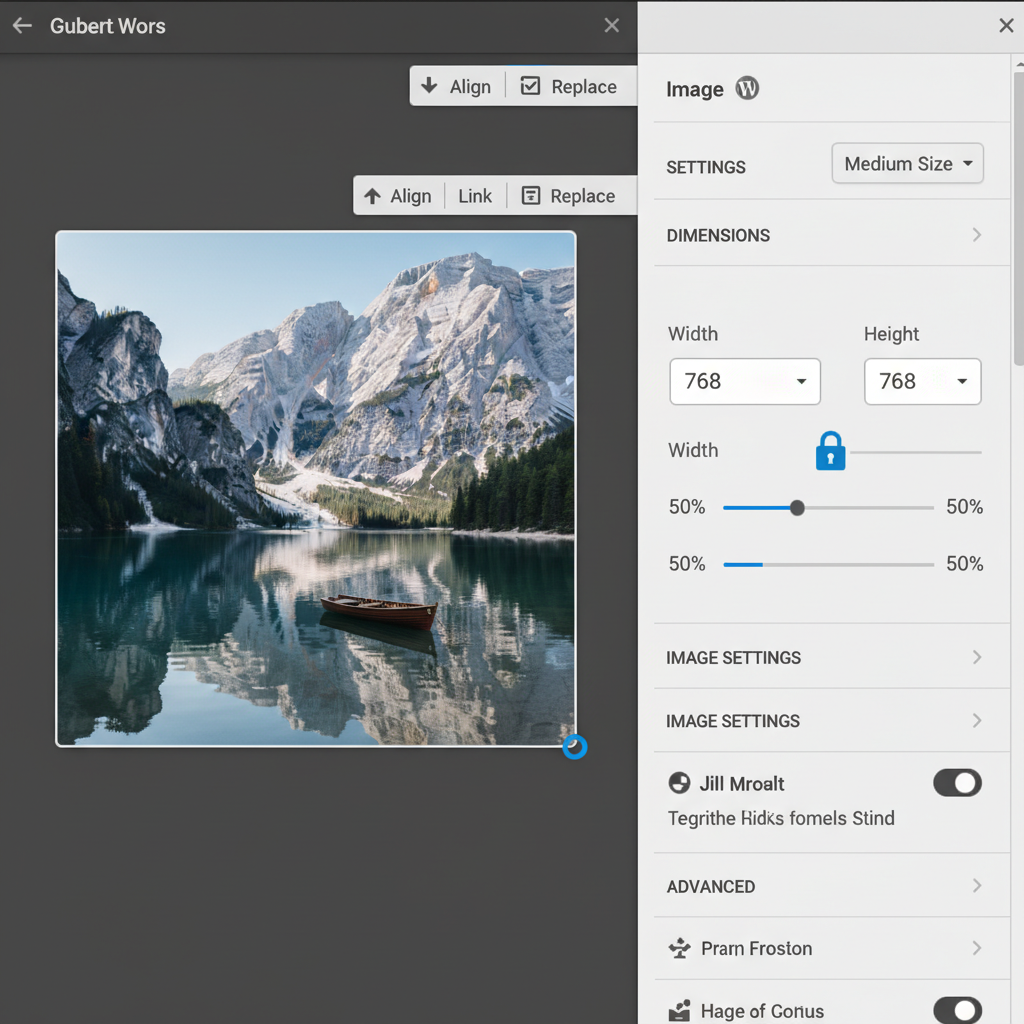
Task: Toggle the Jill Mroalt switch off
Action: (x=957, y=783)
